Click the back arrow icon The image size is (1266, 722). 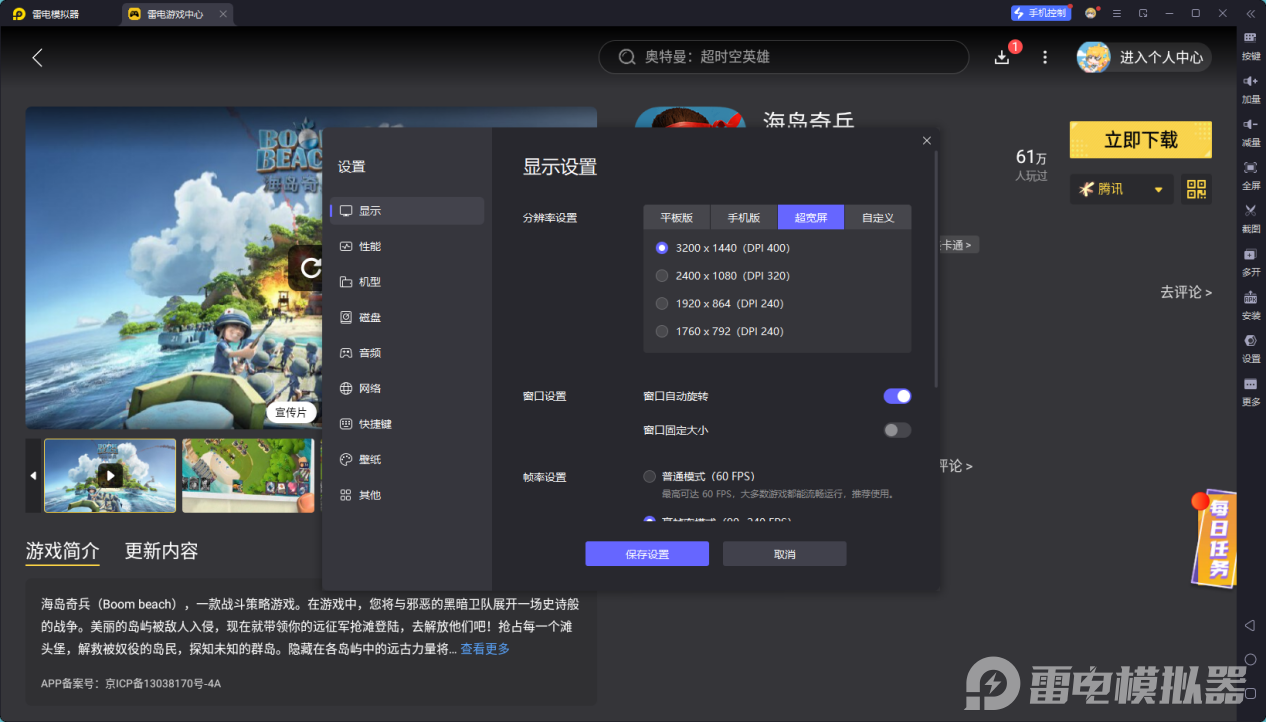(37, 58)
